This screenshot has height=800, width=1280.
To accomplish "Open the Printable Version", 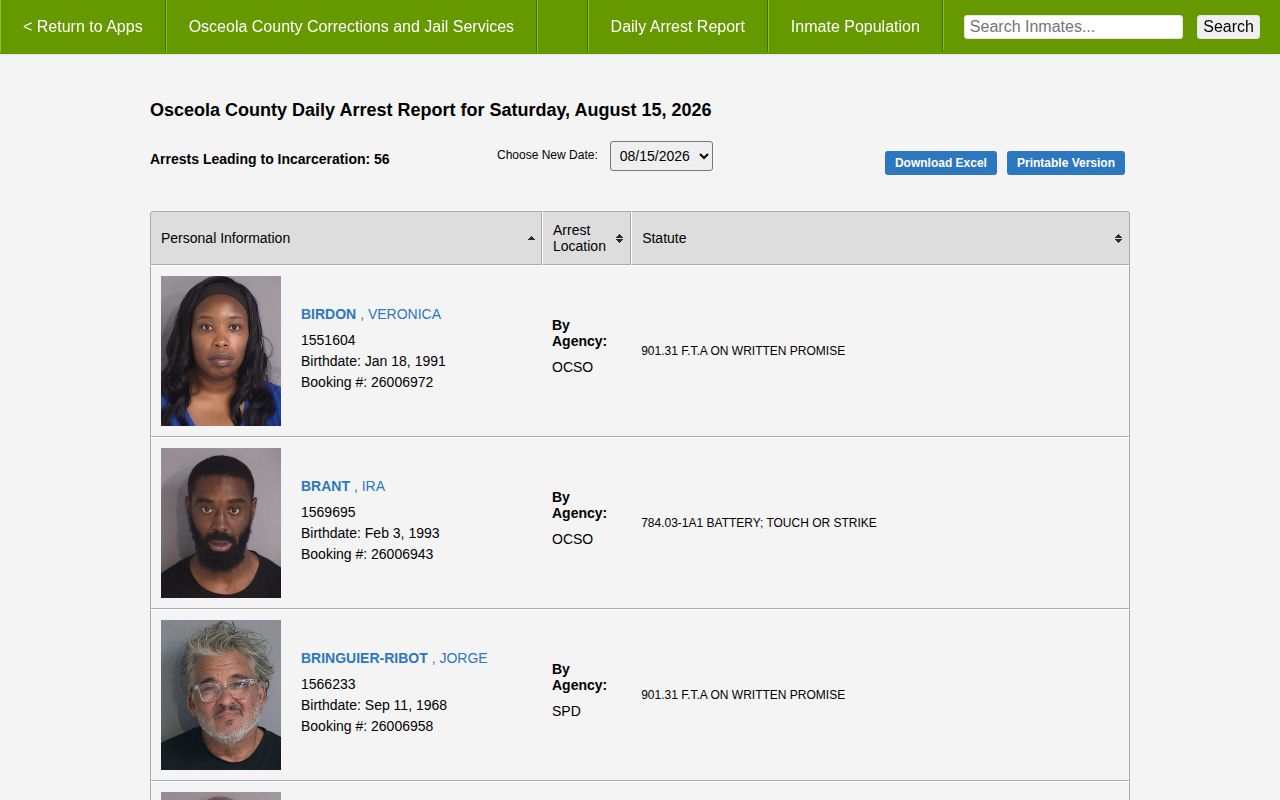I will click(1066, 163).
